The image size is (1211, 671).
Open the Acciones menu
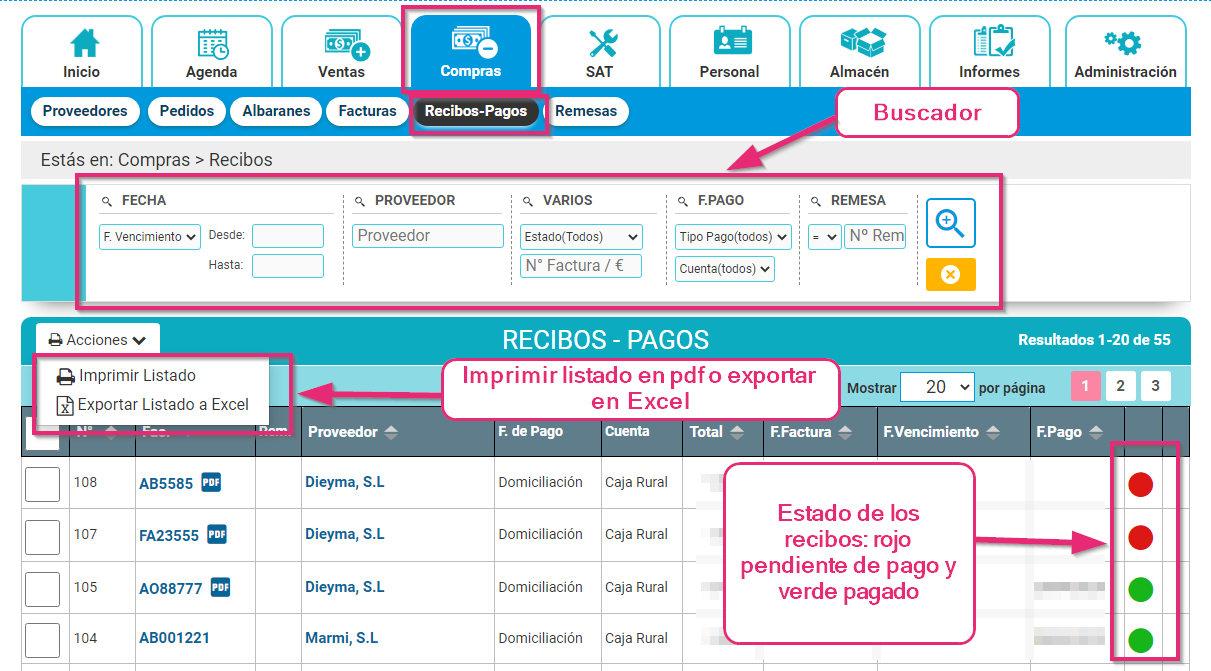(97, 339)
